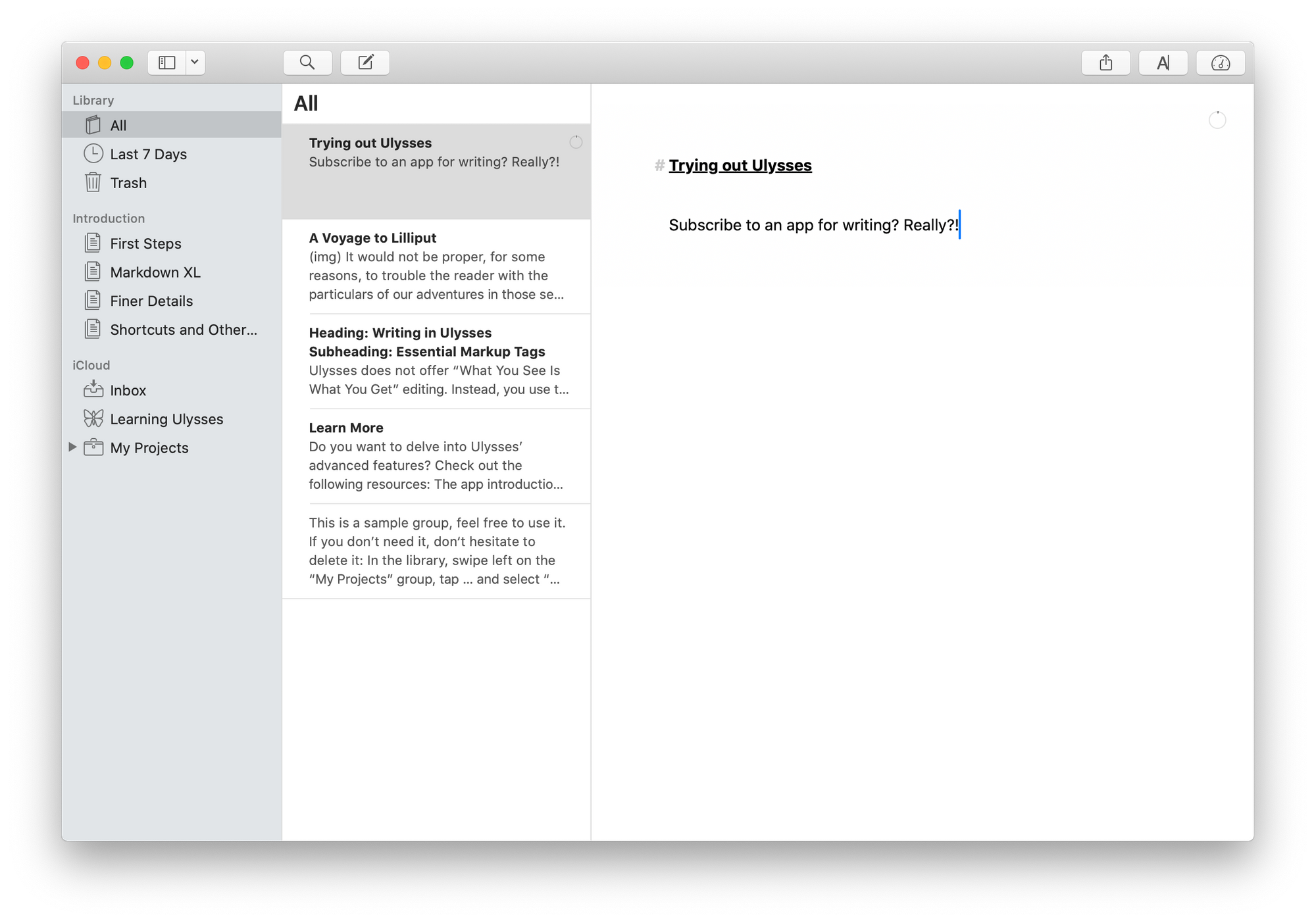The height and width of the screenshot is (923, 1316).
Task: Select the Trash icon in sidebar
Action: [x=96, y=183]
